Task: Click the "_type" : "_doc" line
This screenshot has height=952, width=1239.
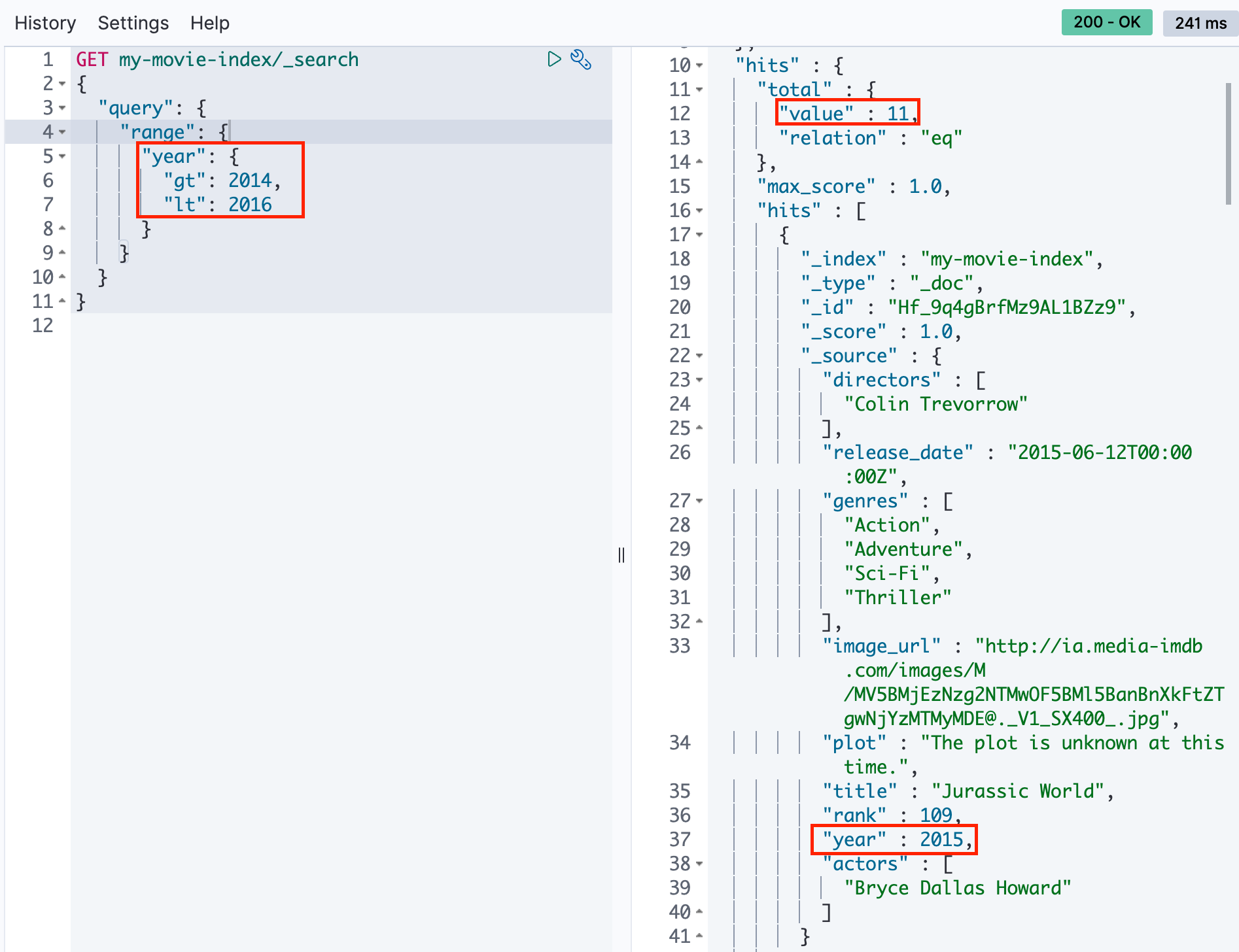Action: click(x=892, y=283)
